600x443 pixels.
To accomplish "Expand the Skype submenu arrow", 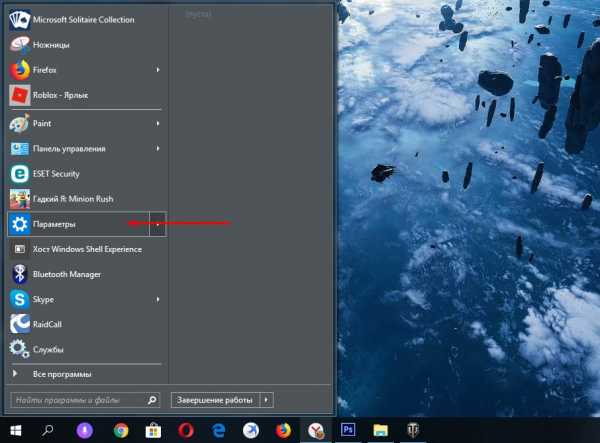I will (158, 299).
